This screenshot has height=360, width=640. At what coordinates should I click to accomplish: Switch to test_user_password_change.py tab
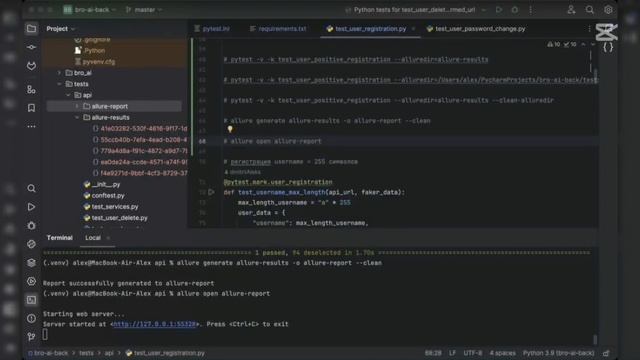coord(476,29)
